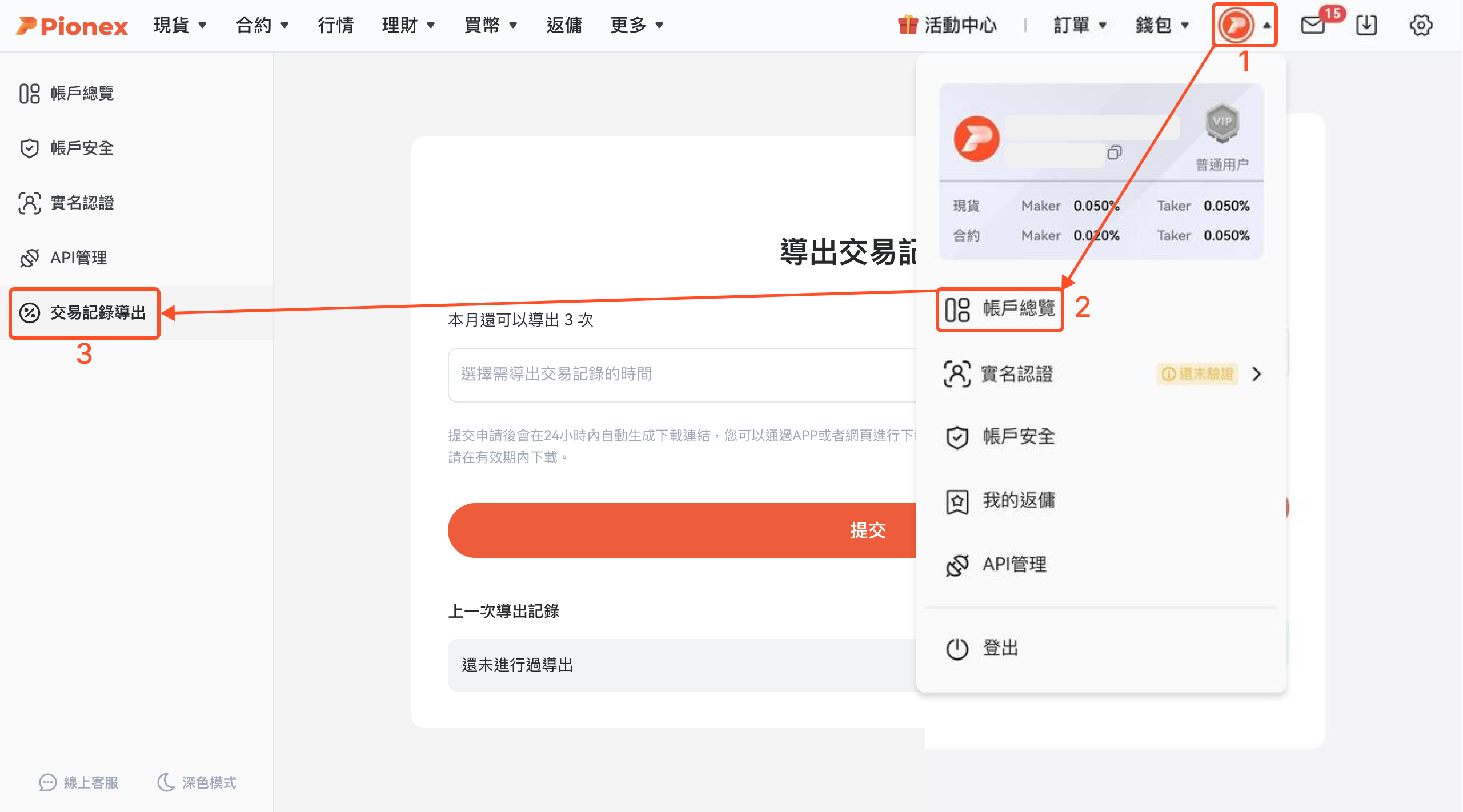Click the power icon beside 登出
The image size is (1463, 812).
tap(957, 649)
